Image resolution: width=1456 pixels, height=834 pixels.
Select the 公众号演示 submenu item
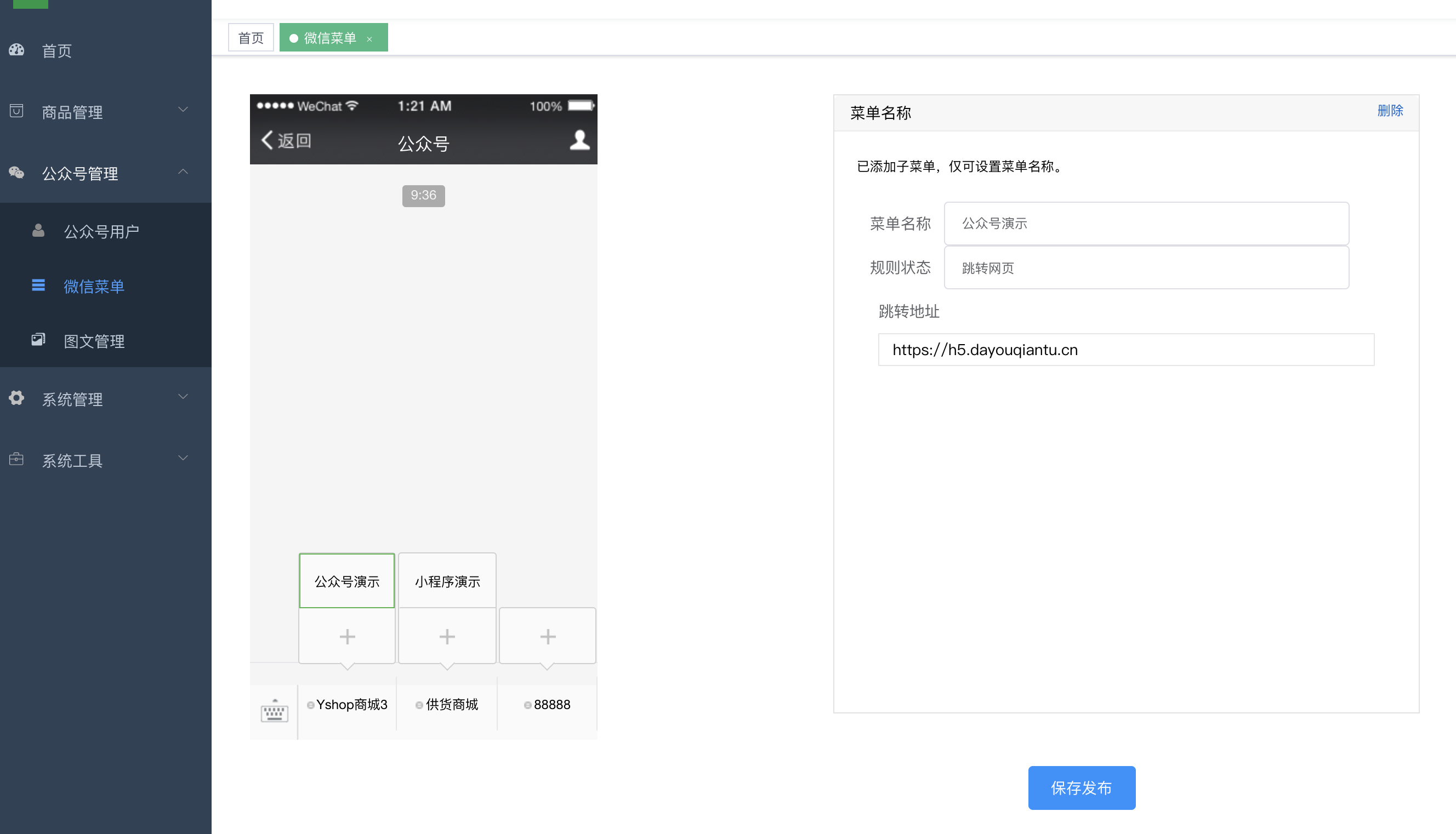coord(347,581)
